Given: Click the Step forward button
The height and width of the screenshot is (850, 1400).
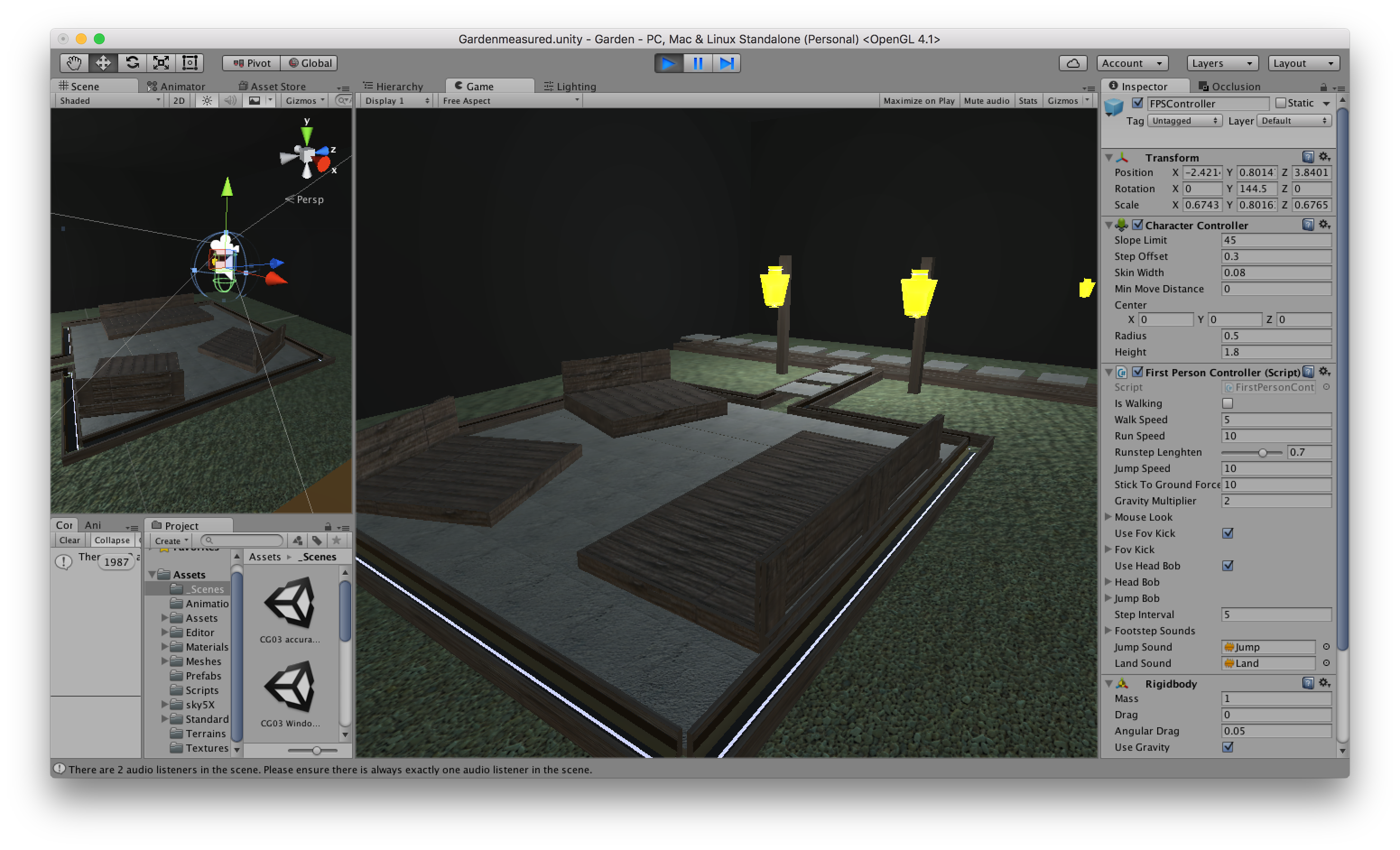Looking at the screenshot, I should [x=727, y=63].
